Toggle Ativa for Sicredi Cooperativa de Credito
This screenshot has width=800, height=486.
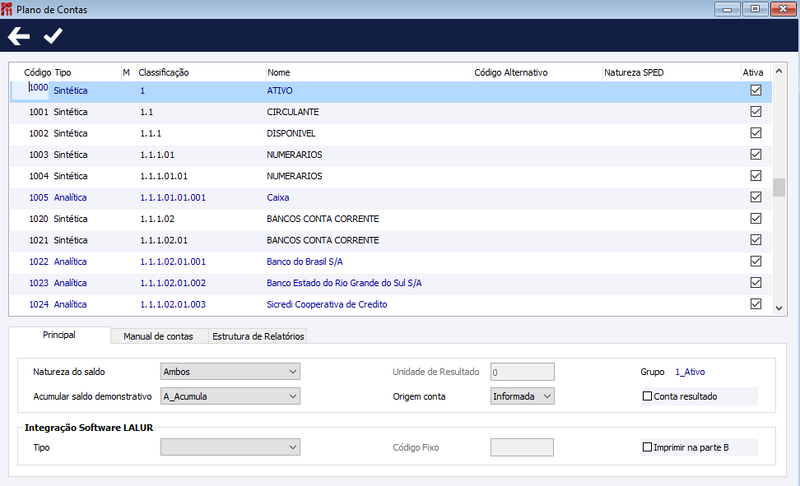(756, 304)
